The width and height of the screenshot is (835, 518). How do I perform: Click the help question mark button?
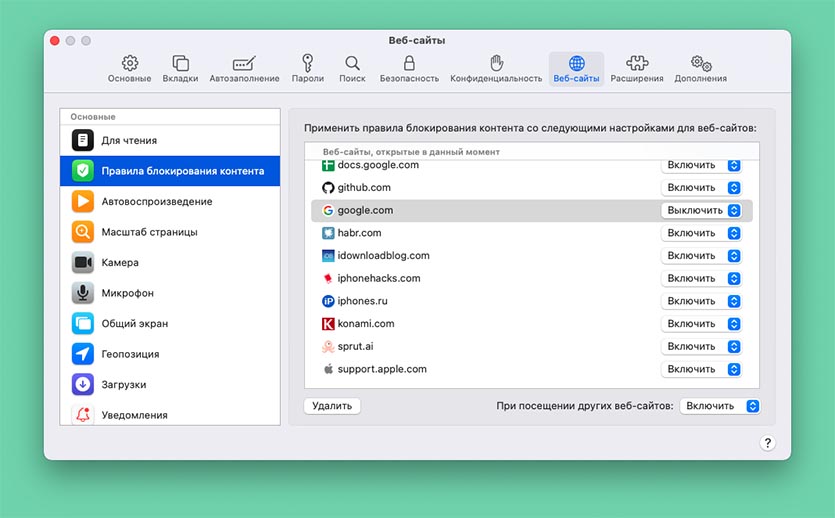pyautogui.click(x=768, y=443)
